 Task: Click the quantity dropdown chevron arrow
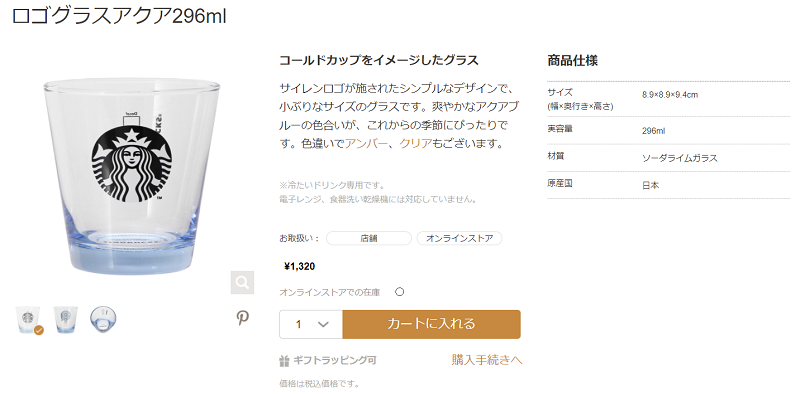click(322, 324)
